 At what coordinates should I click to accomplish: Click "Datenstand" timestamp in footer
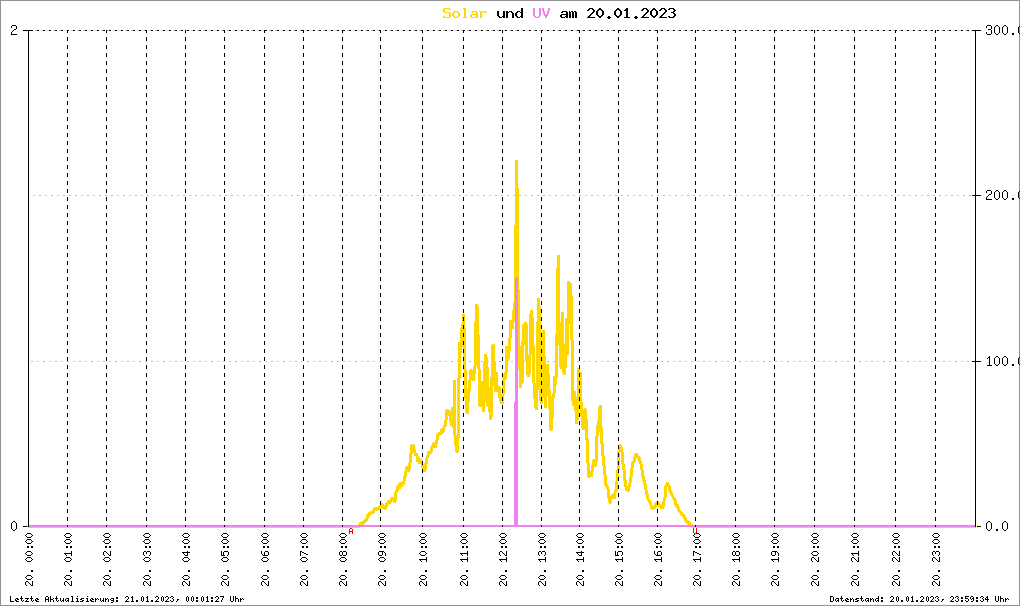point(919,599)
